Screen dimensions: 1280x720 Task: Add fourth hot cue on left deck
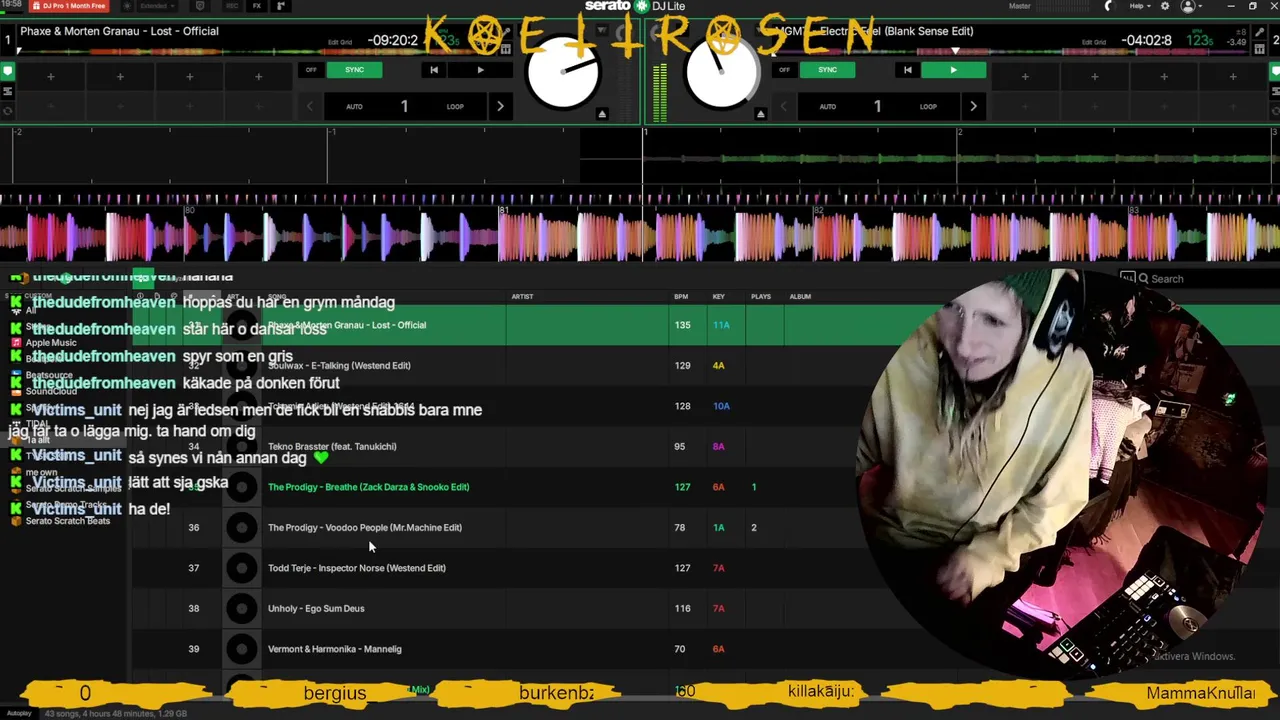coord(258,77)
